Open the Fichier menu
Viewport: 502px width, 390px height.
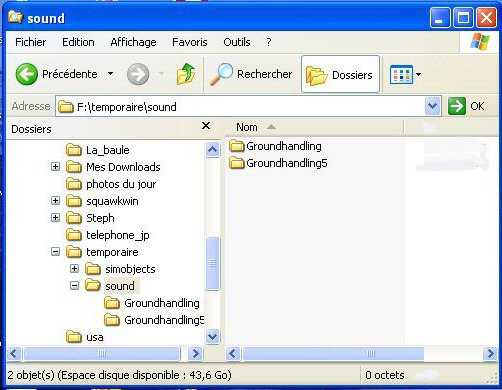click(31, 42)
